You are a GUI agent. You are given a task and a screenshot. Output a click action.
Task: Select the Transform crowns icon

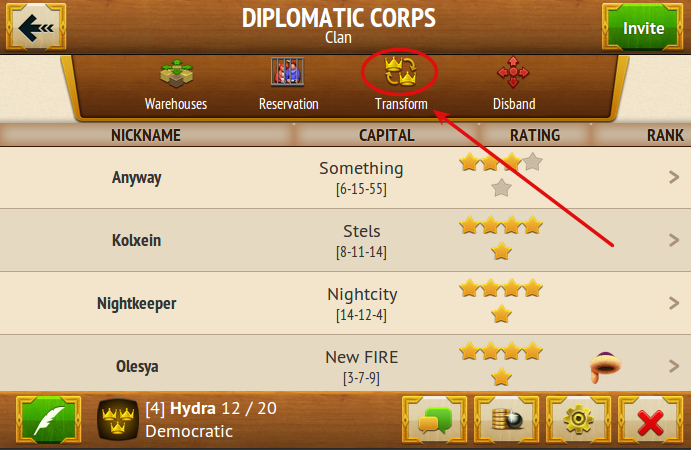[400, 71]
